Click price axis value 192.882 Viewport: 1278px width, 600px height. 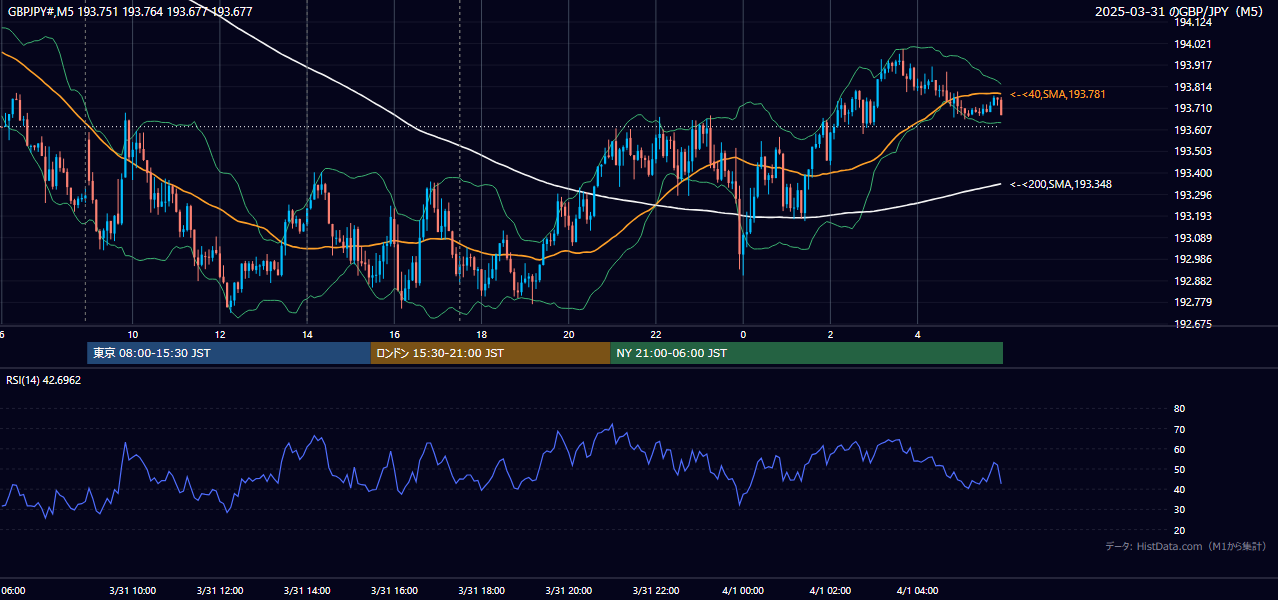(x=1194, y=281)
